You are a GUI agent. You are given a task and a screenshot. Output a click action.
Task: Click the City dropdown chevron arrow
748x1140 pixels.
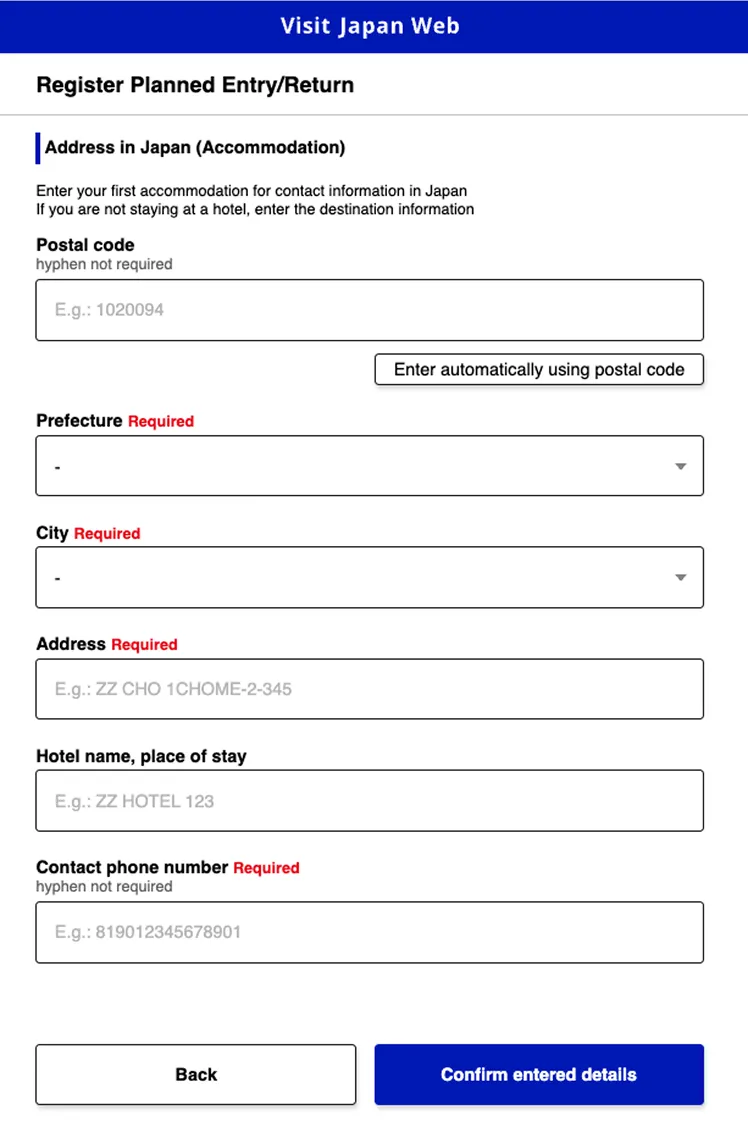point(680,577)
